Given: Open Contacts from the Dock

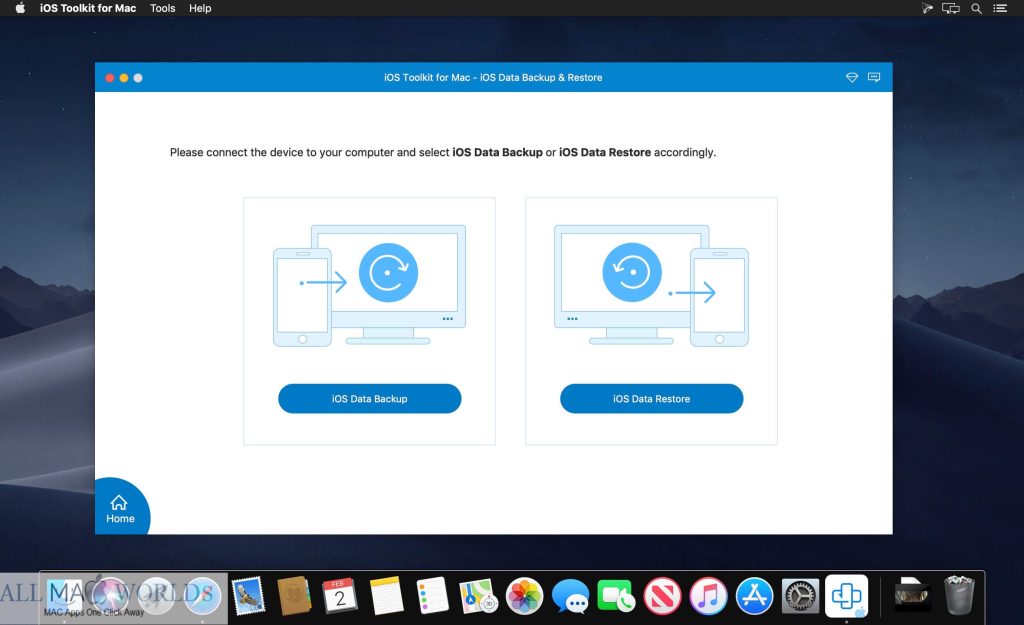Looking at the screenshot, I should (294, 596).
